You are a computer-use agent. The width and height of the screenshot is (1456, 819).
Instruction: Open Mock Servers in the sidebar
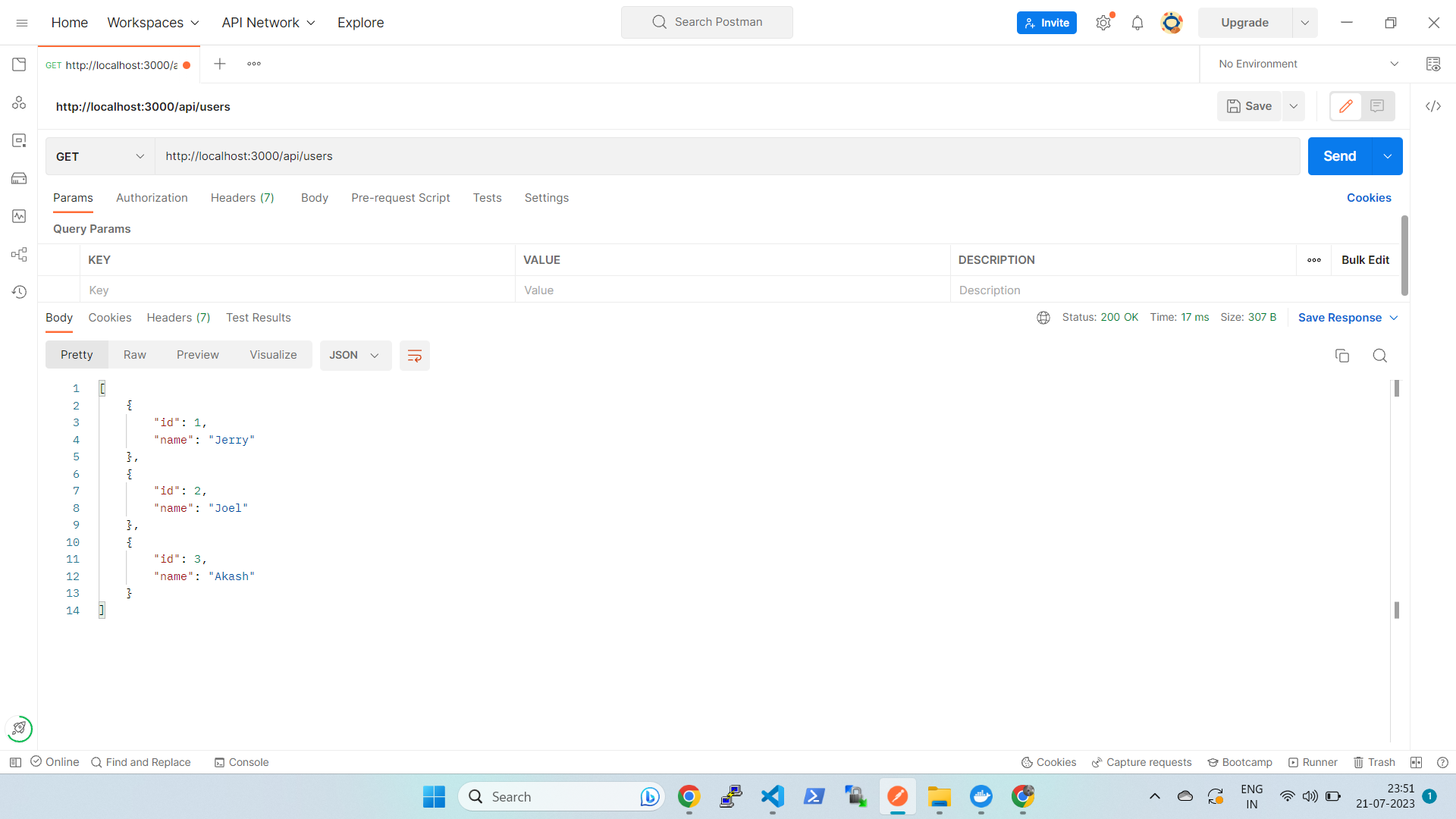pos(19,178)
